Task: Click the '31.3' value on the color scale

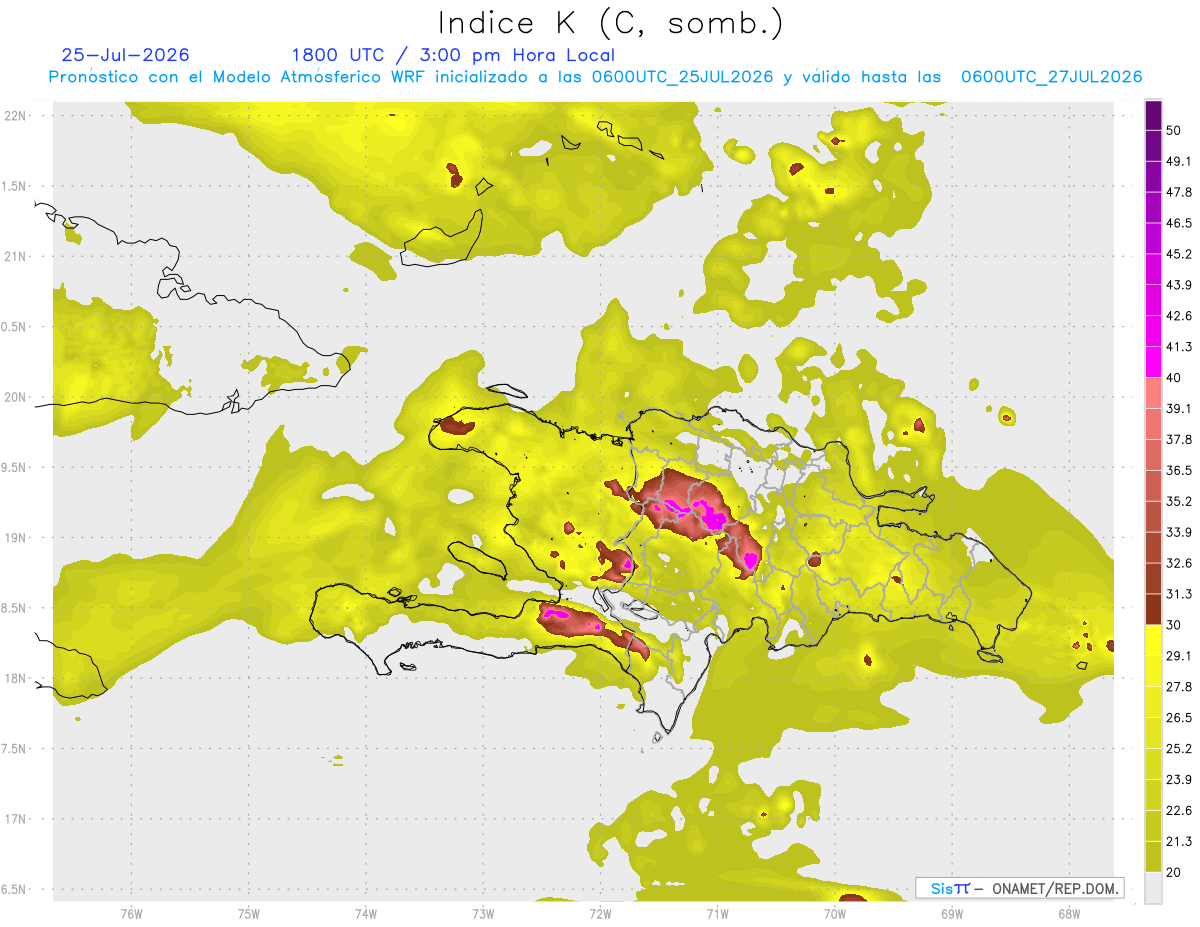Action: coord(1180,594)
